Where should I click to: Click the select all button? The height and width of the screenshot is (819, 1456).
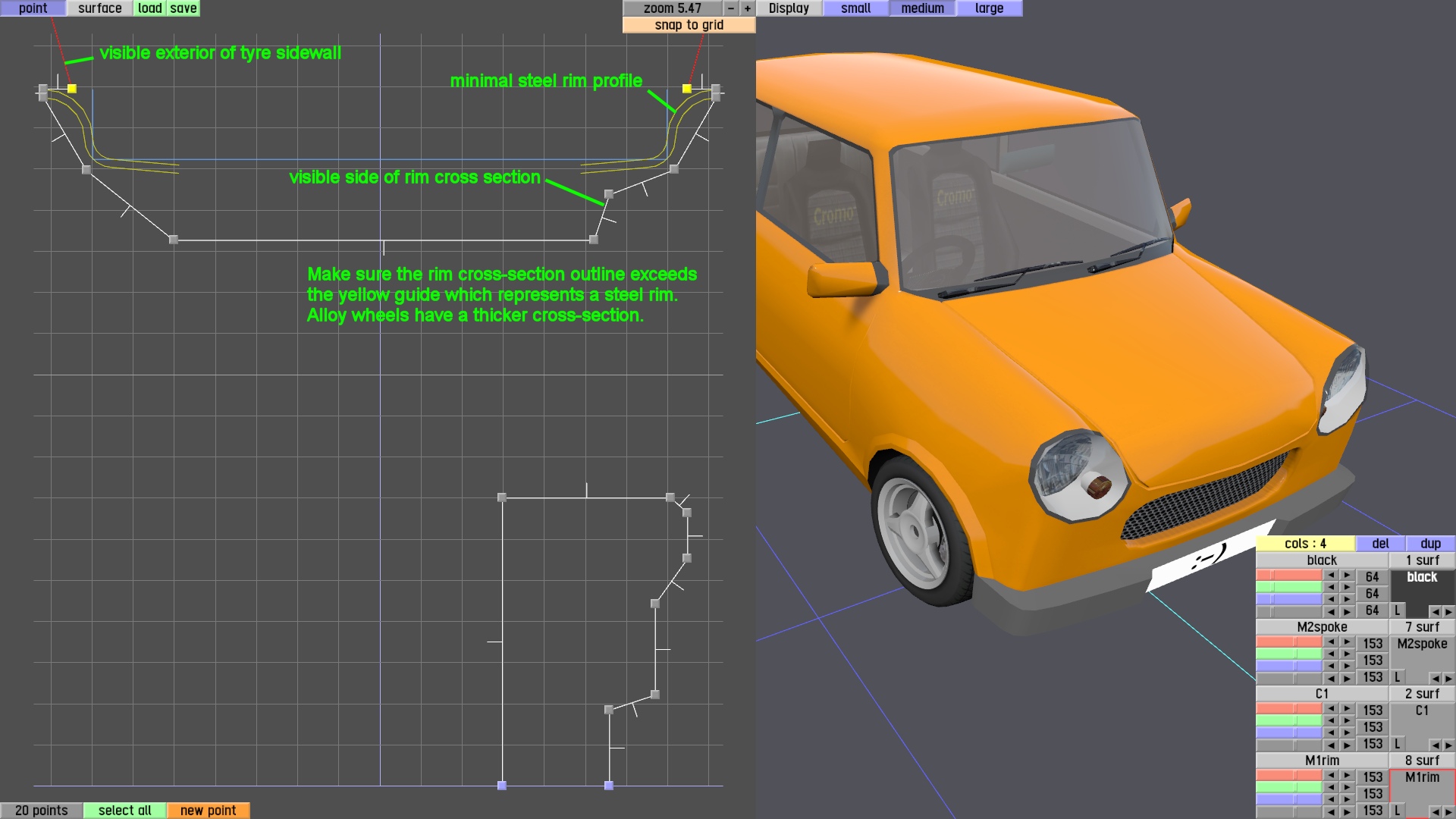click(124, 811)
